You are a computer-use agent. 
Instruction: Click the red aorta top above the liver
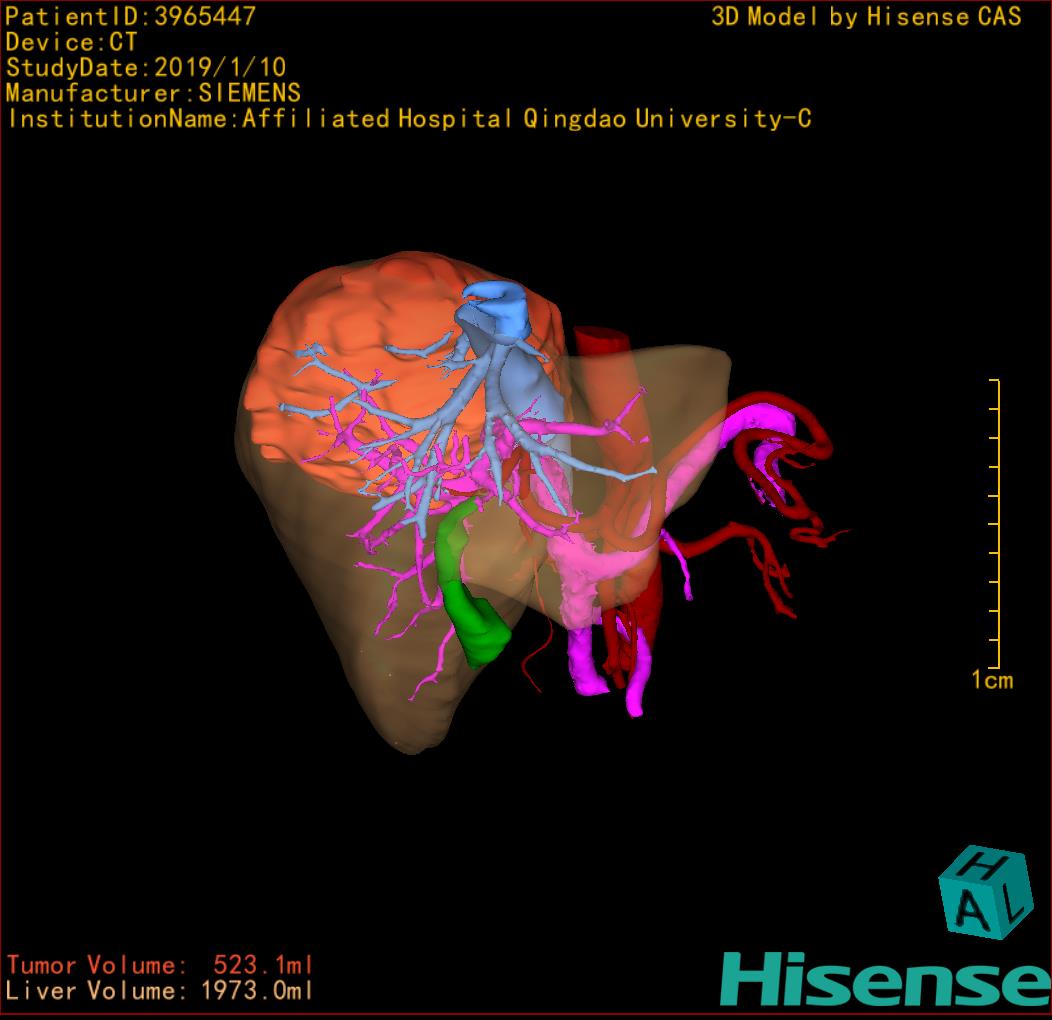tap(598, 342)
